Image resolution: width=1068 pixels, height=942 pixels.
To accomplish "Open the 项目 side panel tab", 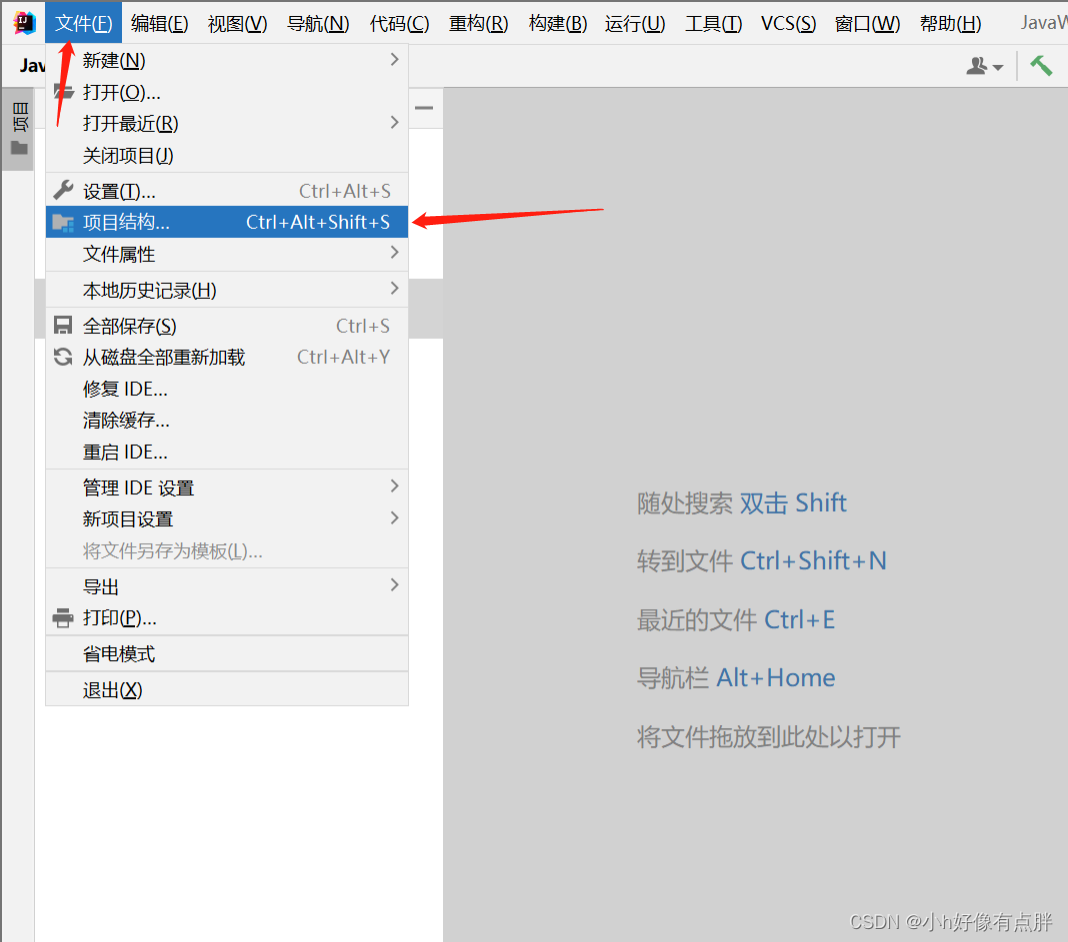I will click(18, 129).
